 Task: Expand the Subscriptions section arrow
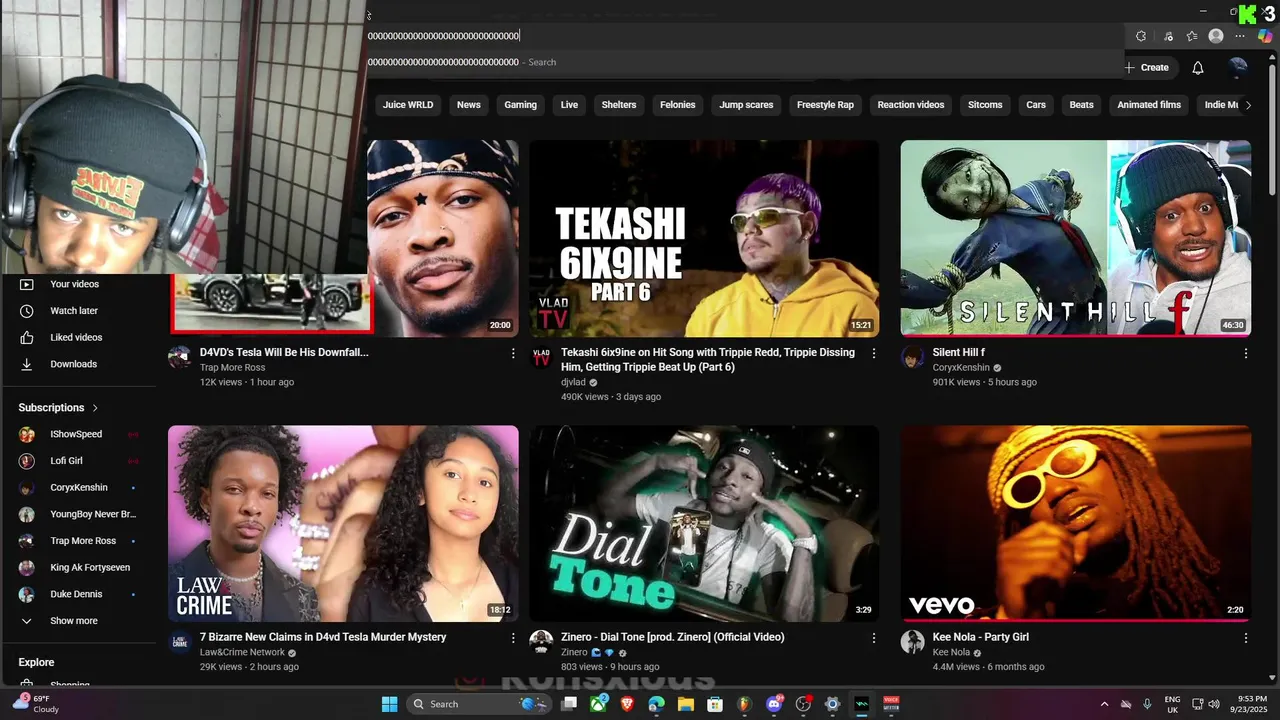point(95,408)
